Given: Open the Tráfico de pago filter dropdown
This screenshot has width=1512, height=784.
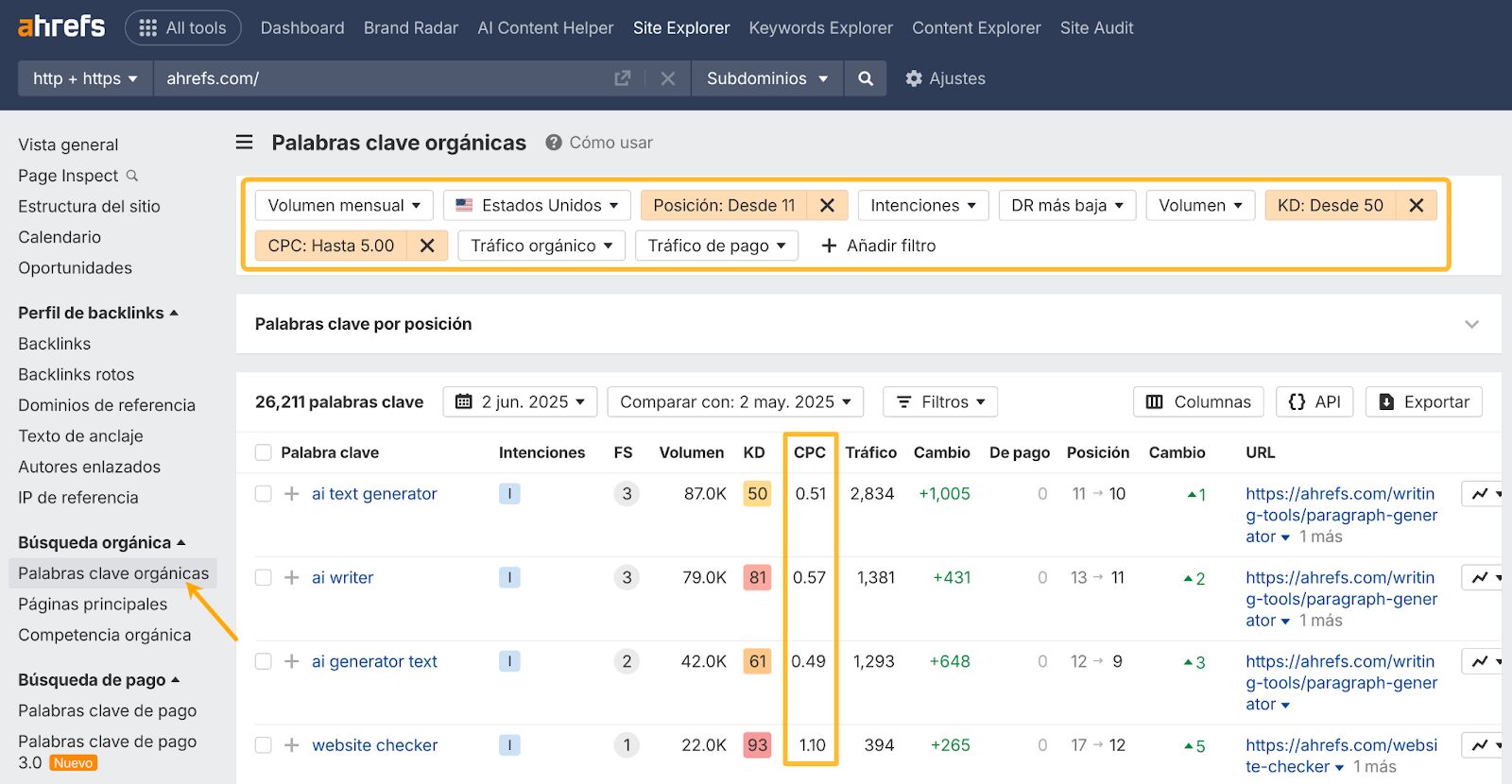Looking at the screenshot, I should [x=716, y=246].
